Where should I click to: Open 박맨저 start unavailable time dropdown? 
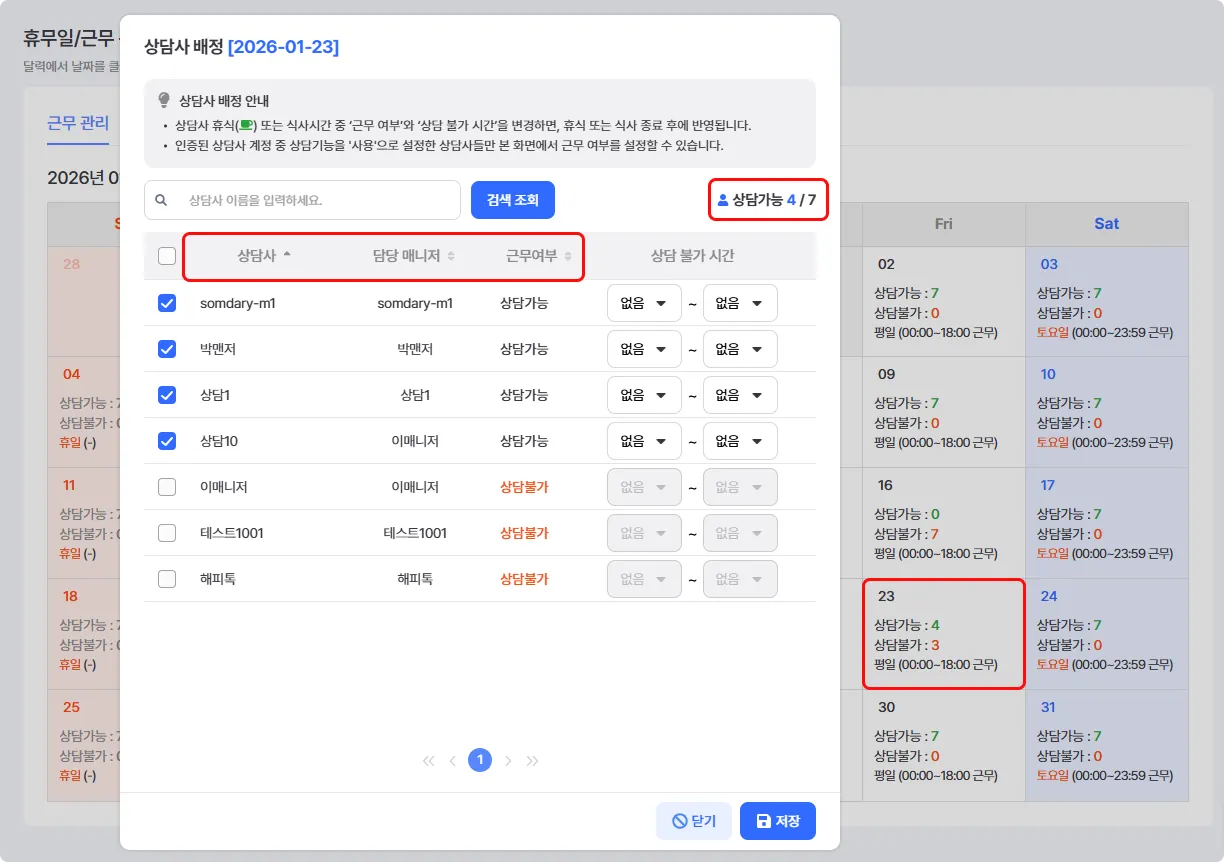coord(644,349)
